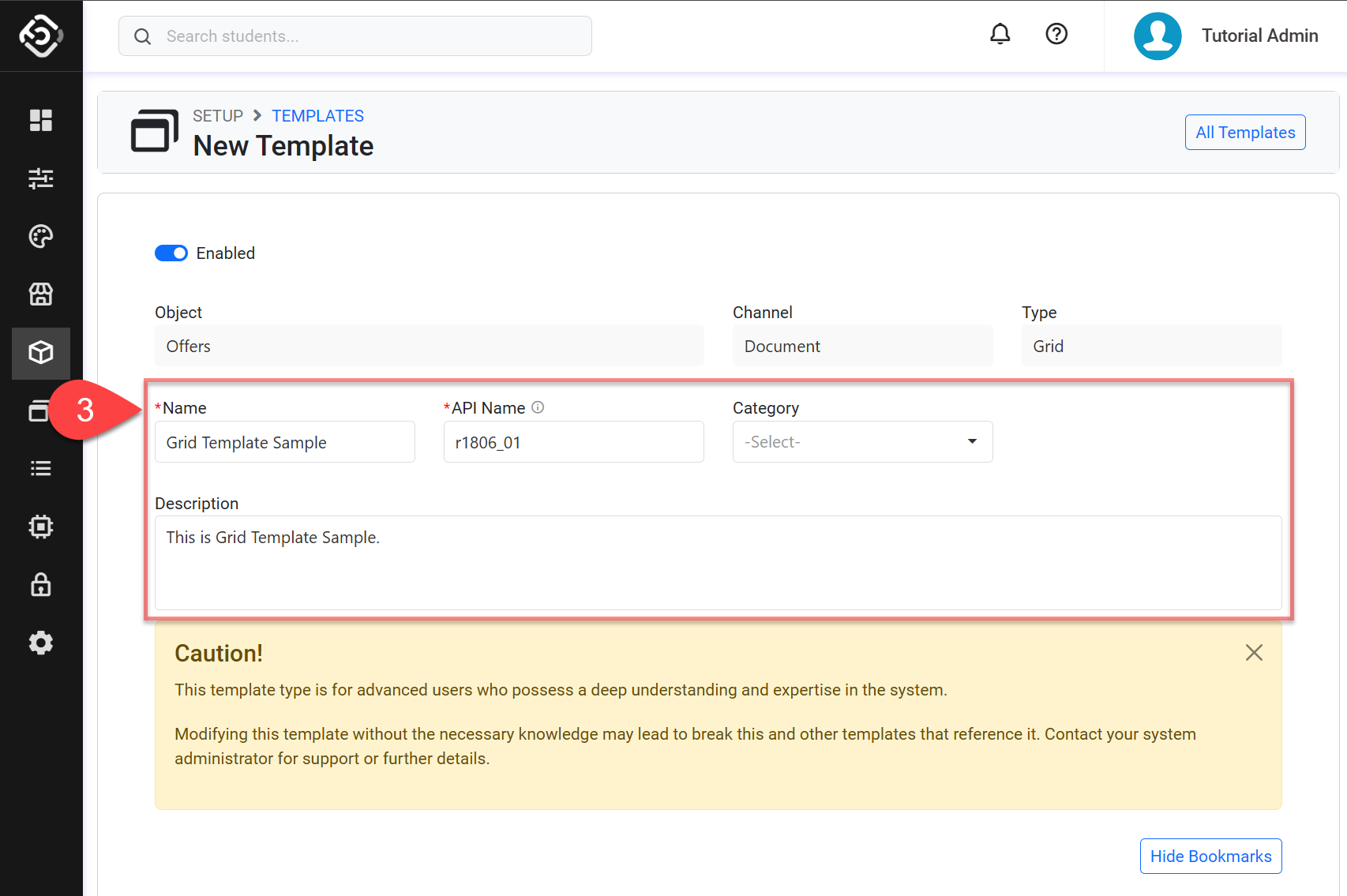
Task: Click the processor chip icon in sidebar
Action: click(41, 527)
